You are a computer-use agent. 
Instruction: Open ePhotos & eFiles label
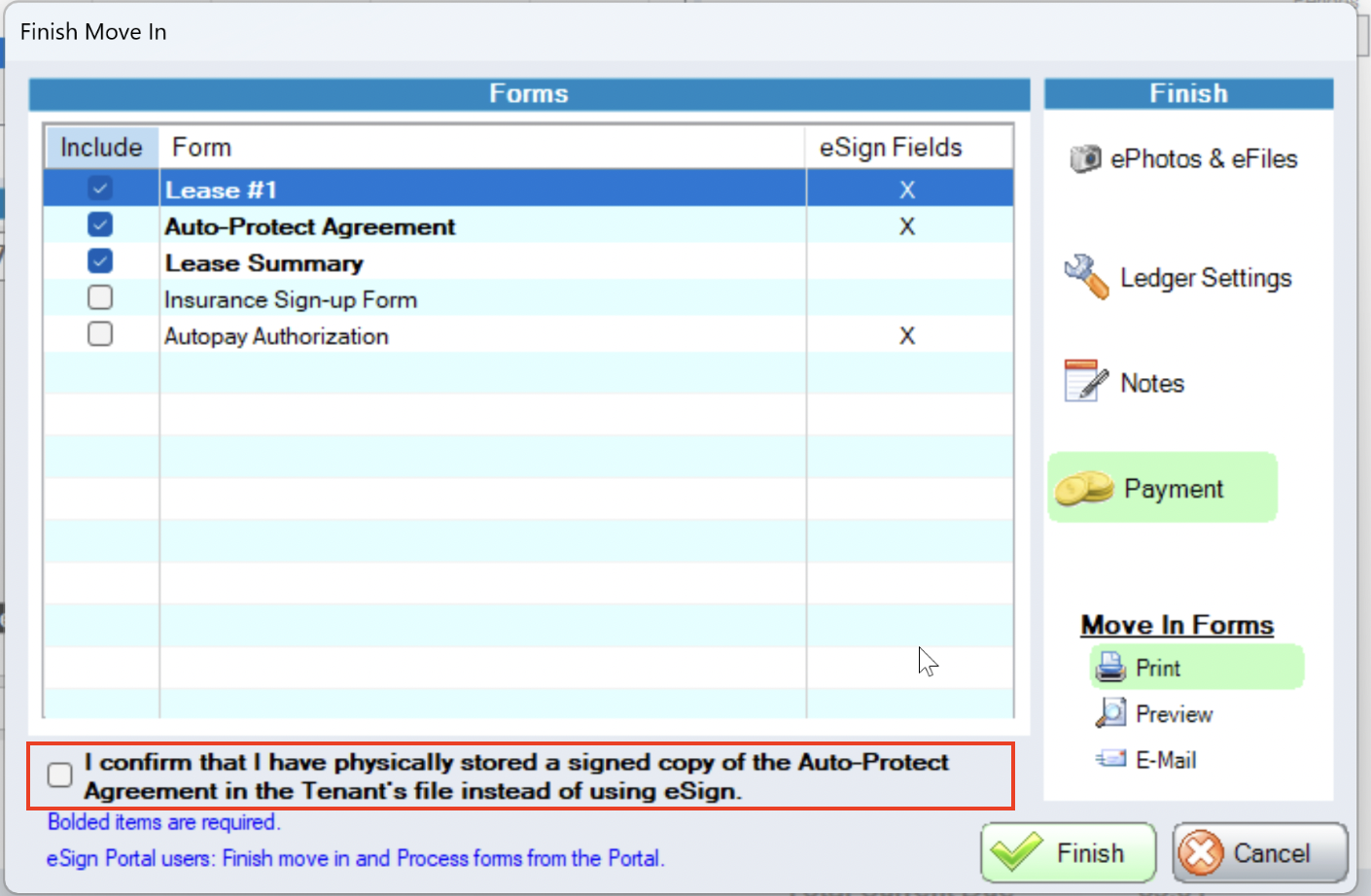tap(1204, 158)
